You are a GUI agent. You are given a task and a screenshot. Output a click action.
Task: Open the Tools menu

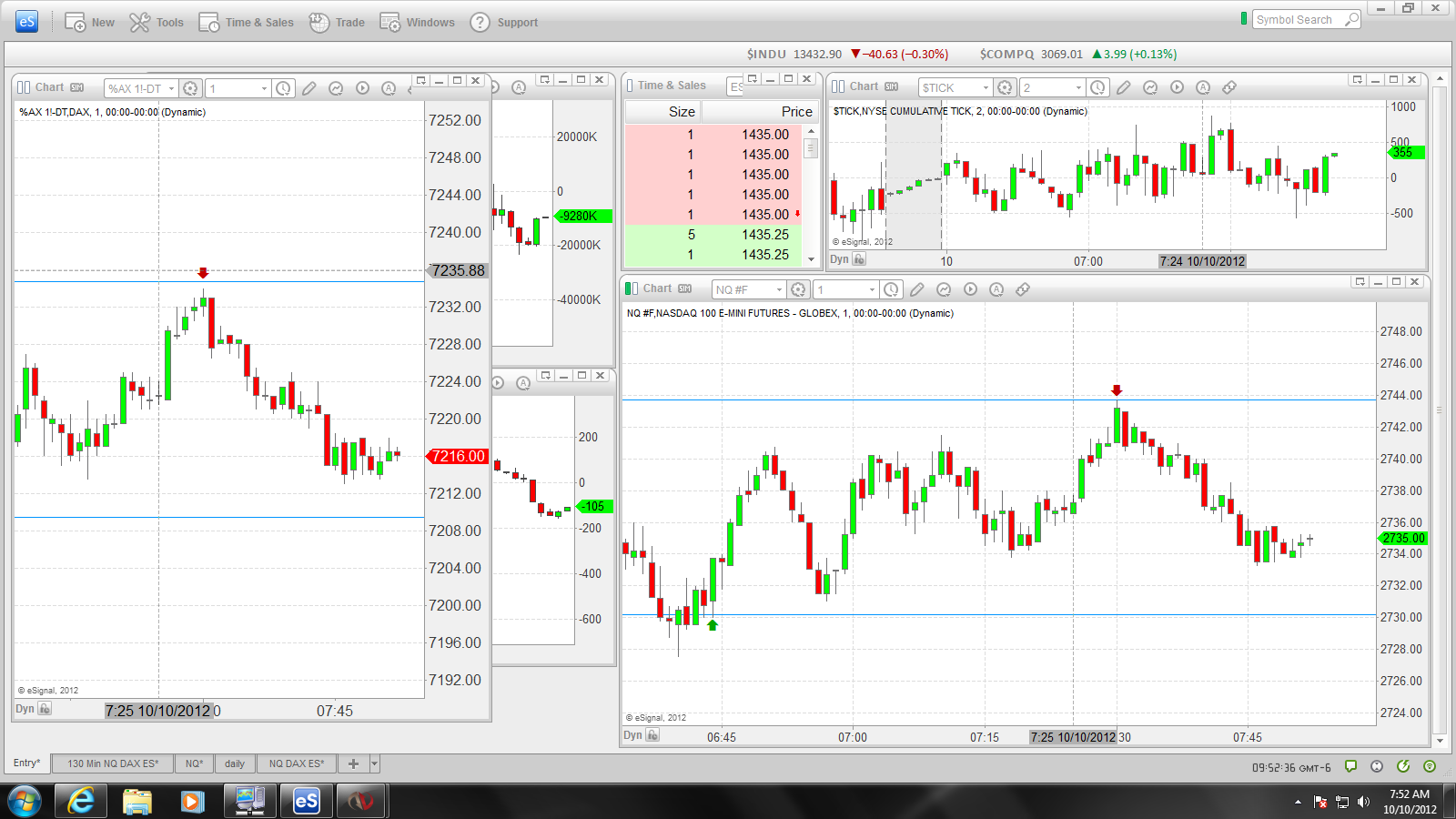tap(157, 23)
